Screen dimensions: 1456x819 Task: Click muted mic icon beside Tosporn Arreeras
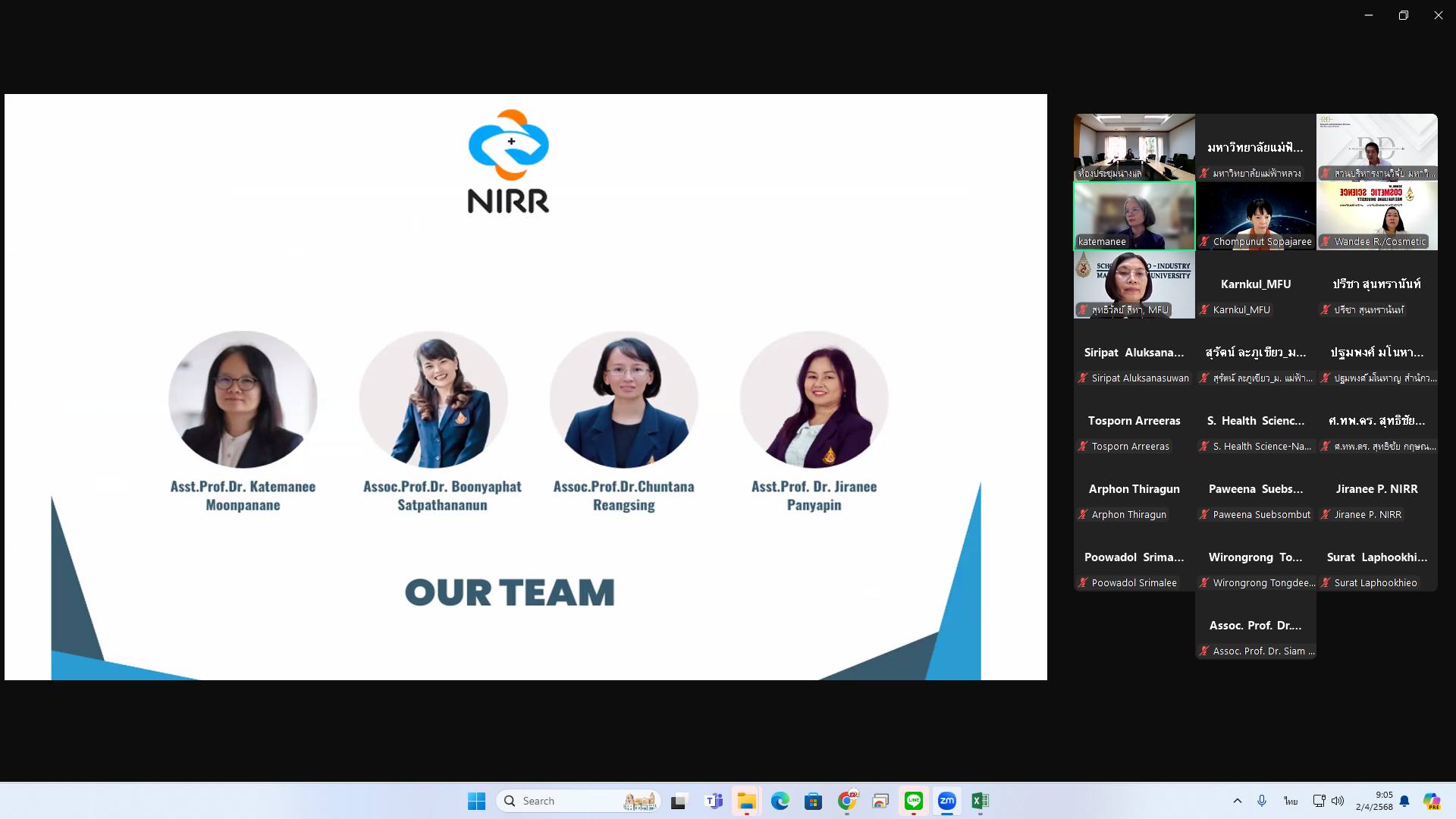(1083, 446)
